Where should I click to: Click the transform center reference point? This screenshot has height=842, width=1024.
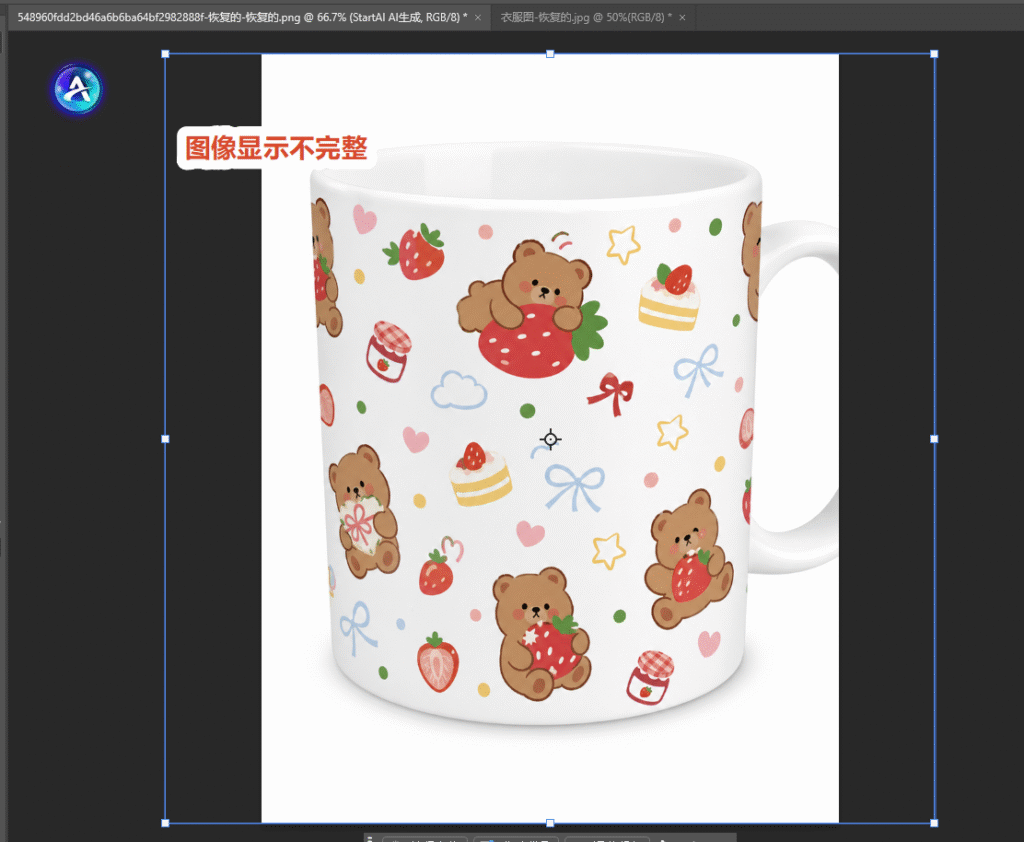[551, 440]
